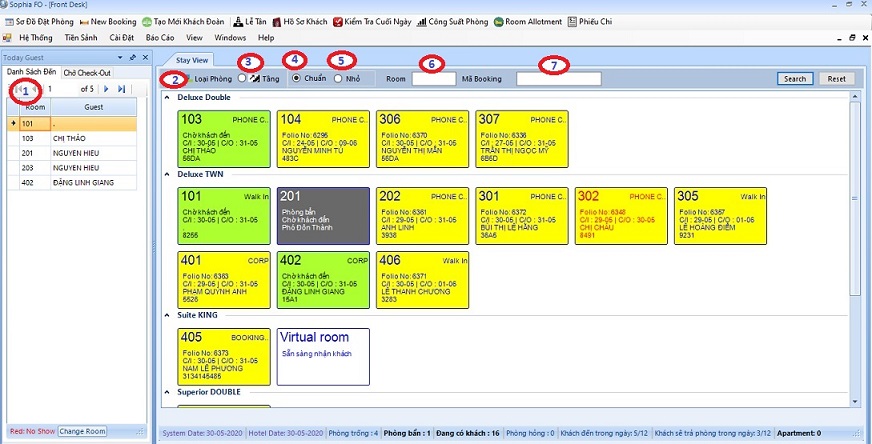
Task: Select ĐẶNG LINH GIANG row in guest list
Action: pos(72,182)
